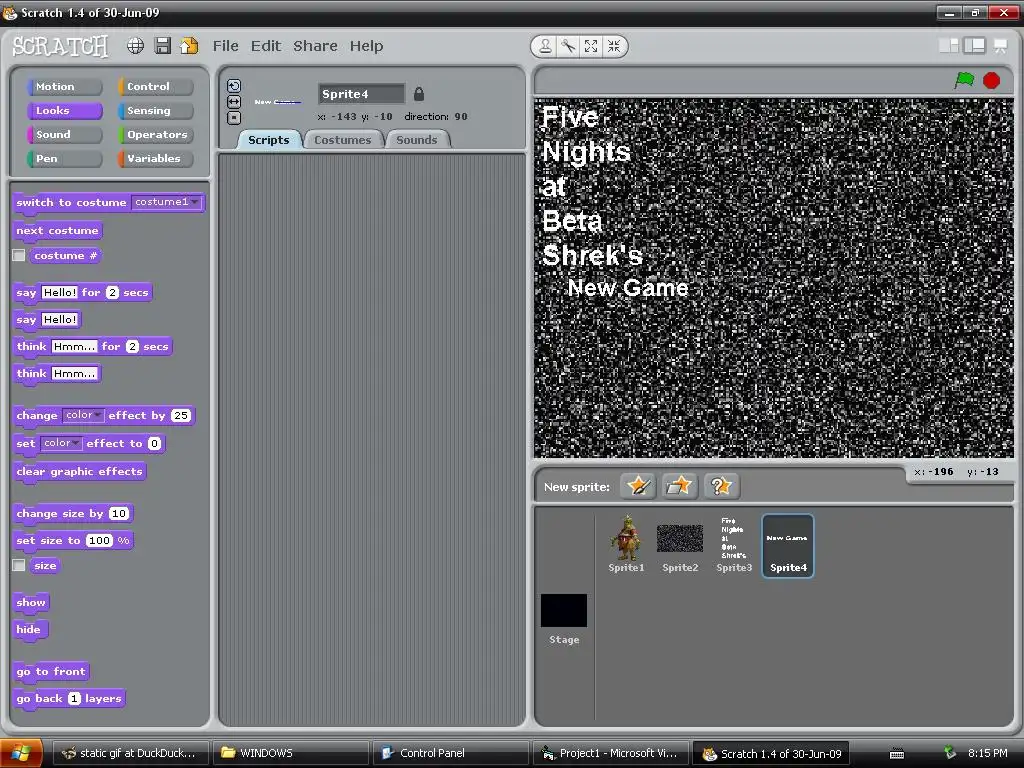The image size is (1024, 768).
Task: Switch to full stage view mode
Action: point(974,46)
